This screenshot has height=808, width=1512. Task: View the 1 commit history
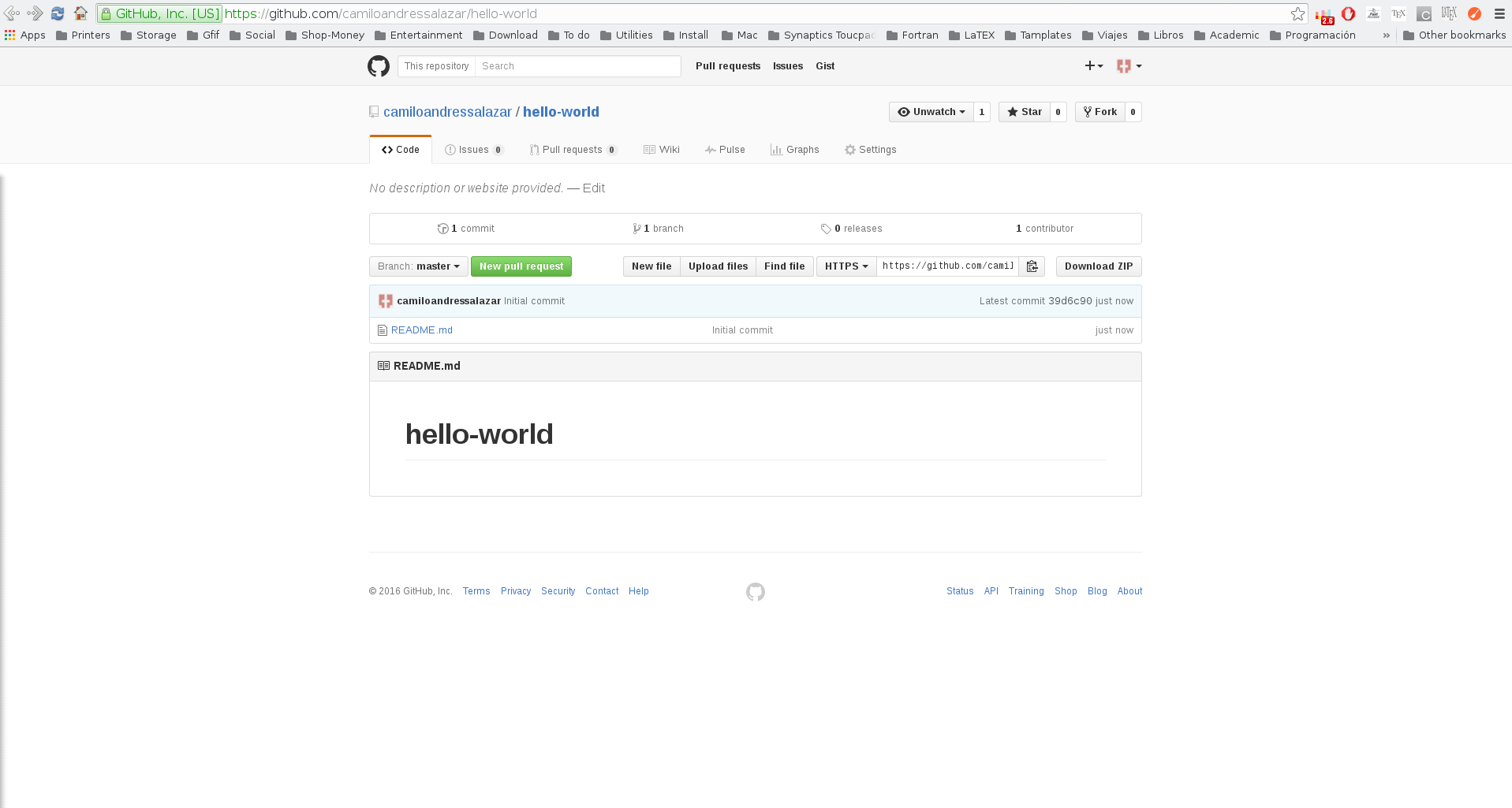[466, 229]
